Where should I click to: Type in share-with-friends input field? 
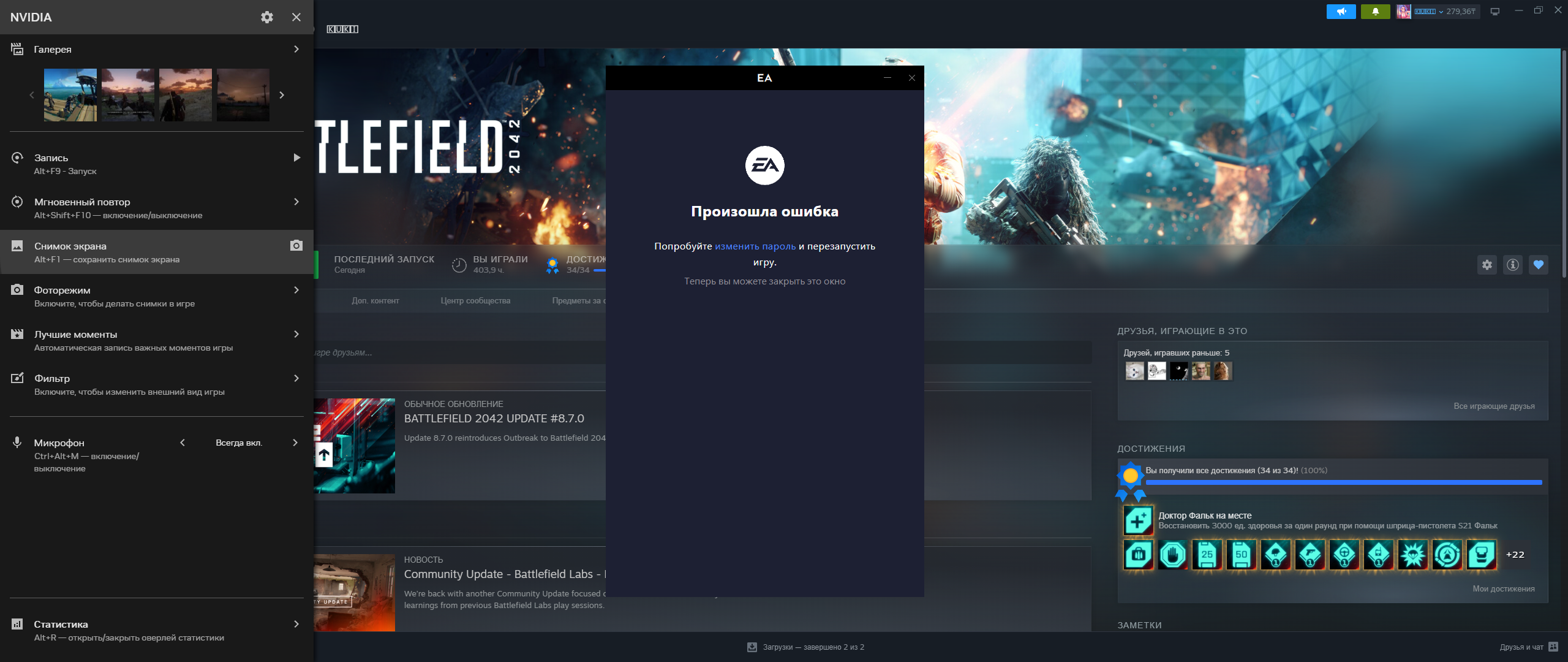click(703, 353)
